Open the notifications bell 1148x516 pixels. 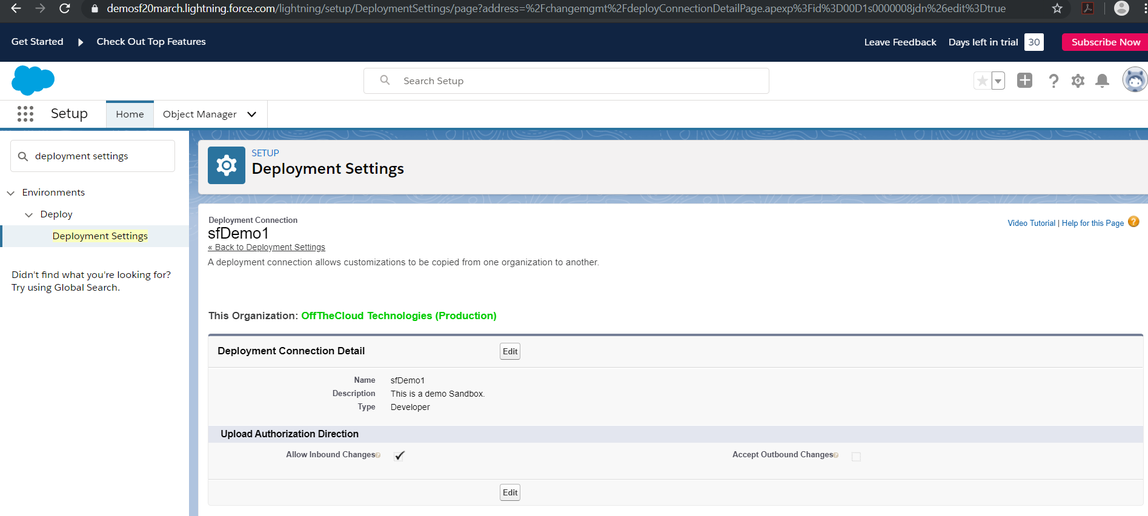1102,81
